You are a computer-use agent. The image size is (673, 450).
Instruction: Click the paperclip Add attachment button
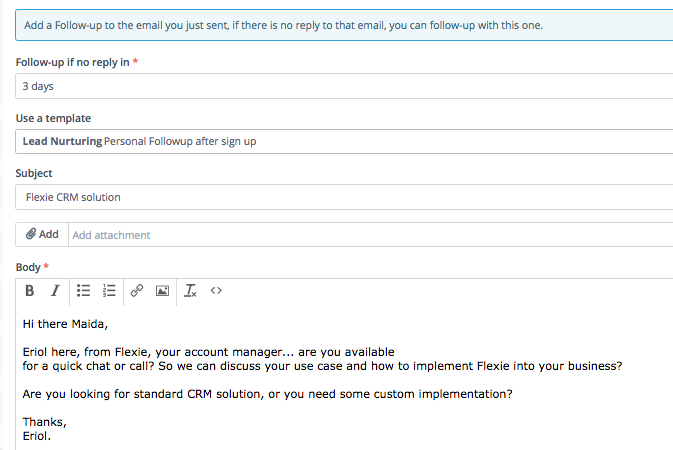pyautogui.click(x=42, y=234)
